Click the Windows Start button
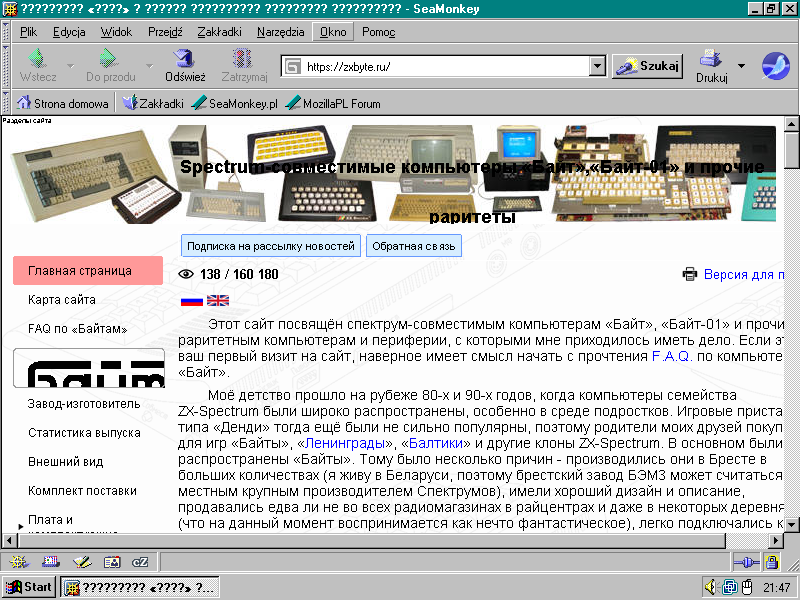 (x=29, y=587)
